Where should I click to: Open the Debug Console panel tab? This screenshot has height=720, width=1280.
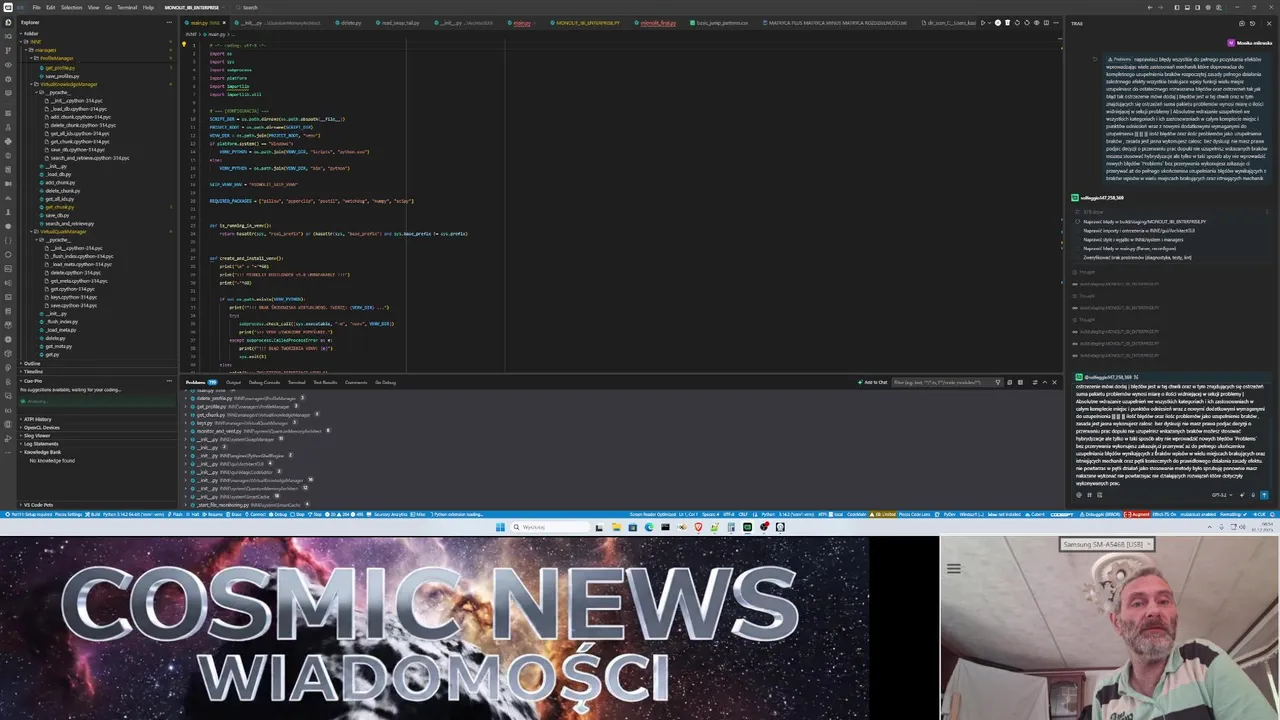(264, 382)
